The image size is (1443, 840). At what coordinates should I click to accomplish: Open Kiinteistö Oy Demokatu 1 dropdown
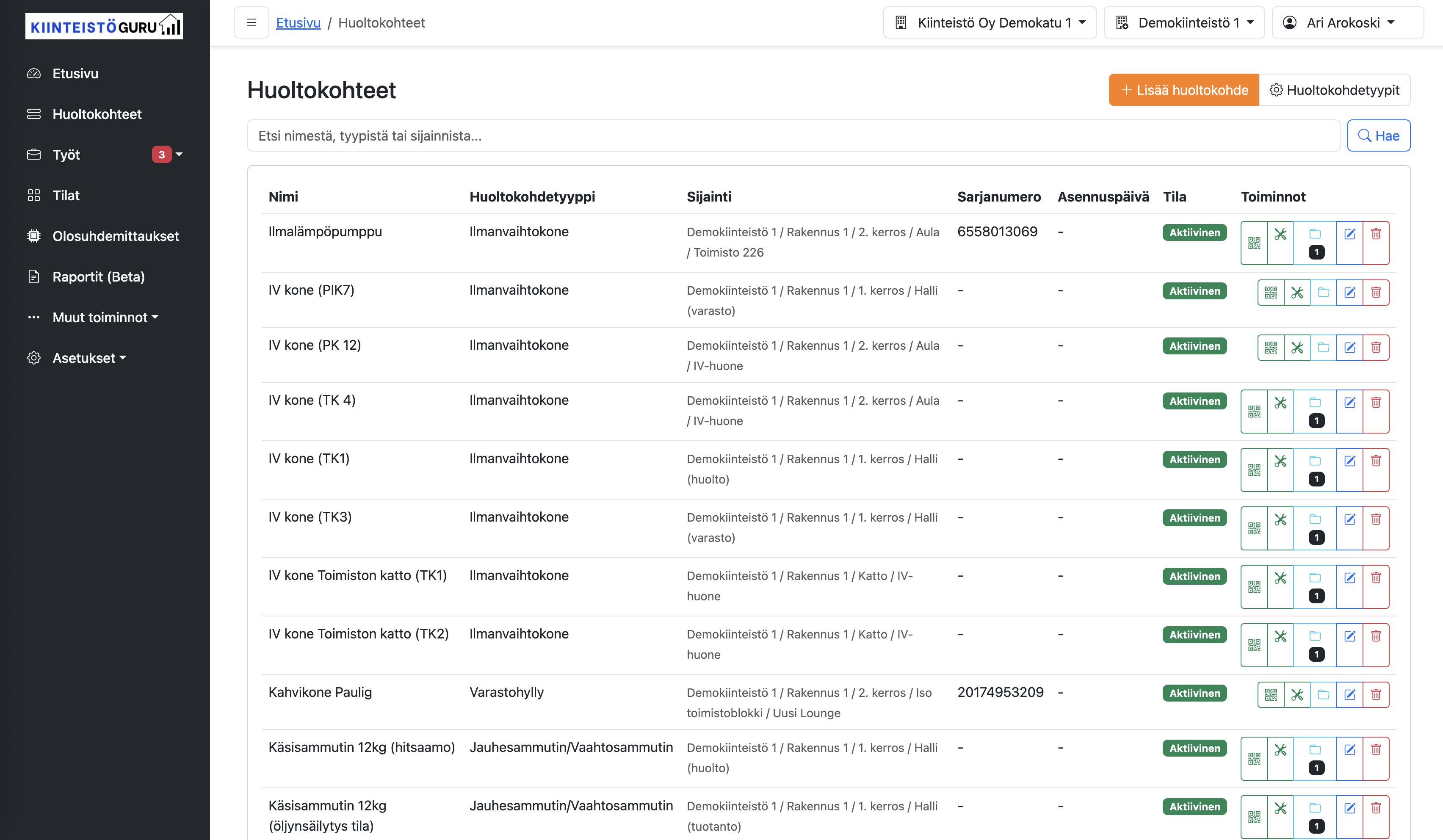tap(989, 23)
